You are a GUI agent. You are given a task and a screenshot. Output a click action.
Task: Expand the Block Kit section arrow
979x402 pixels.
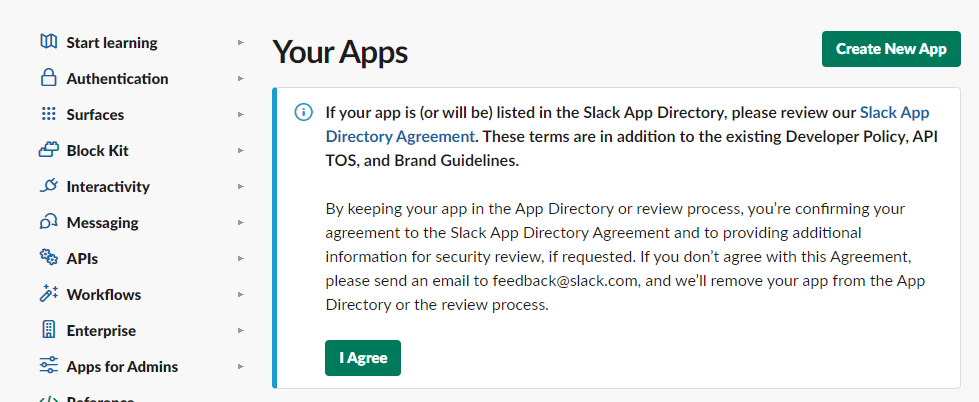tap(241, 150)
